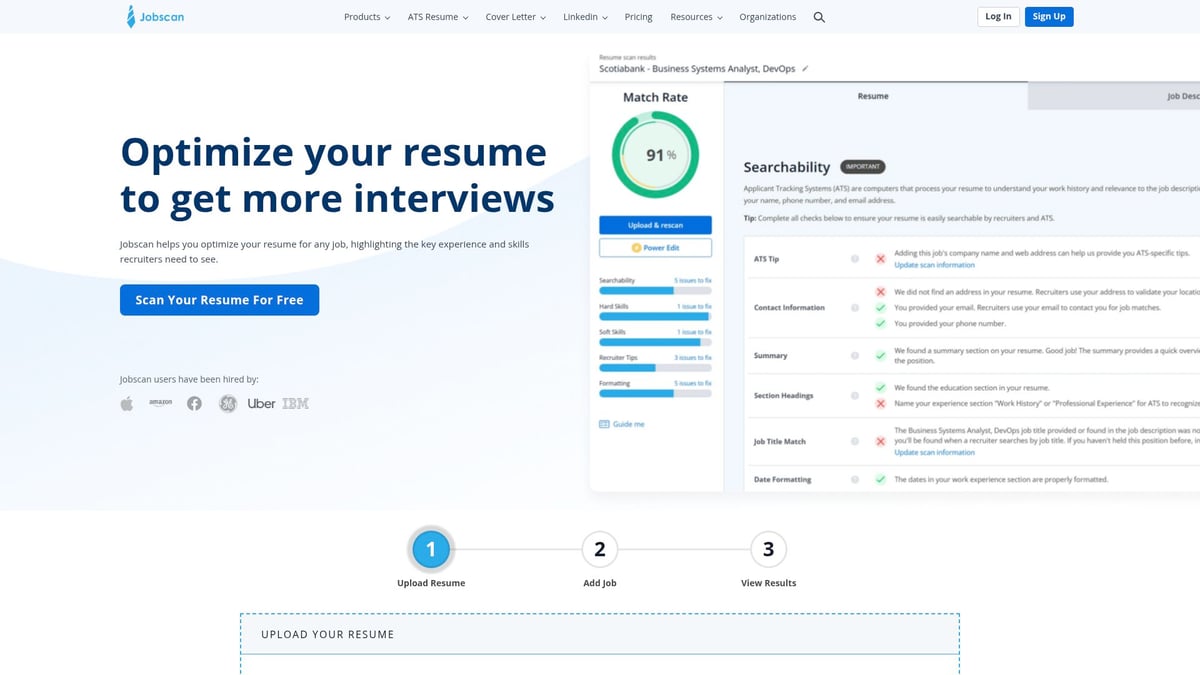This screenshot has height=675, width=1200.
Task: Click the green check in Summary row
Action: pos(880,355)
